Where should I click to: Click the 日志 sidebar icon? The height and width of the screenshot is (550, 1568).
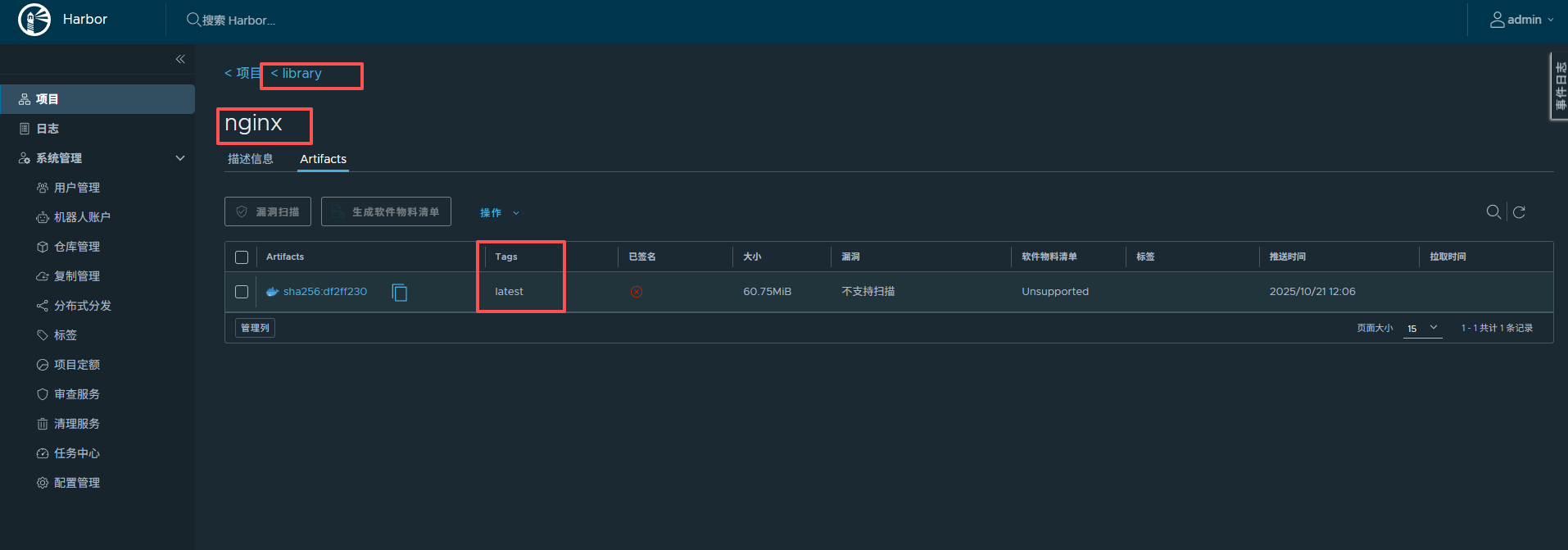(x=25, y=129)
